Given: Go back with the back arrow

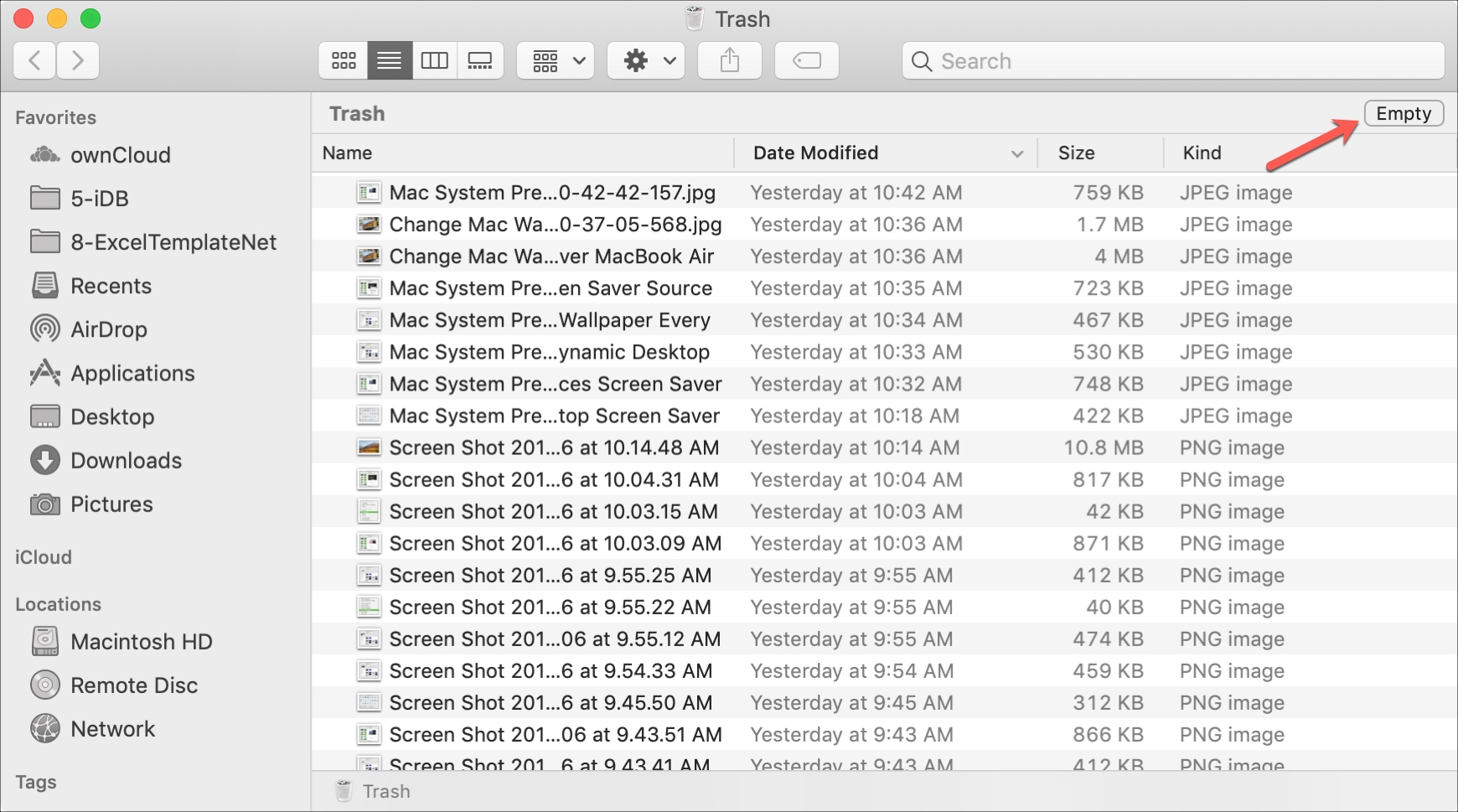Looking at the screenshot, I should (x=35, y=60).
